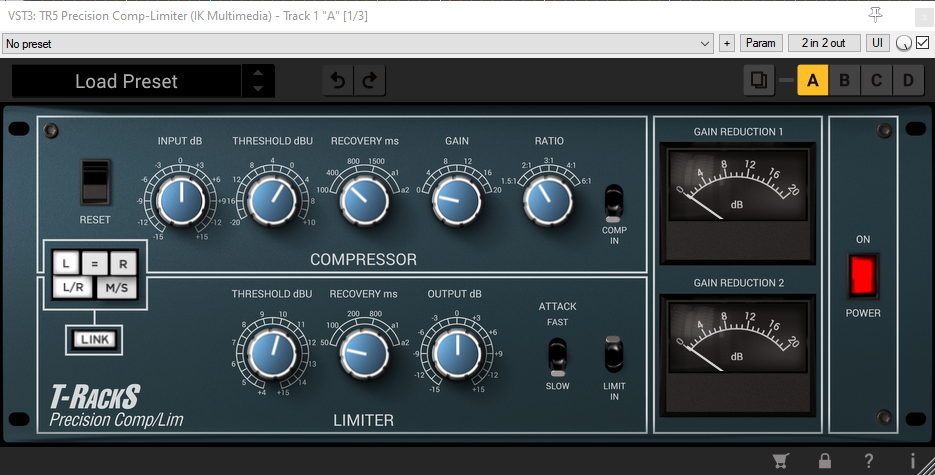Click the info icon in footer
This screenshot has height=475, width=935.
[912, 461]
